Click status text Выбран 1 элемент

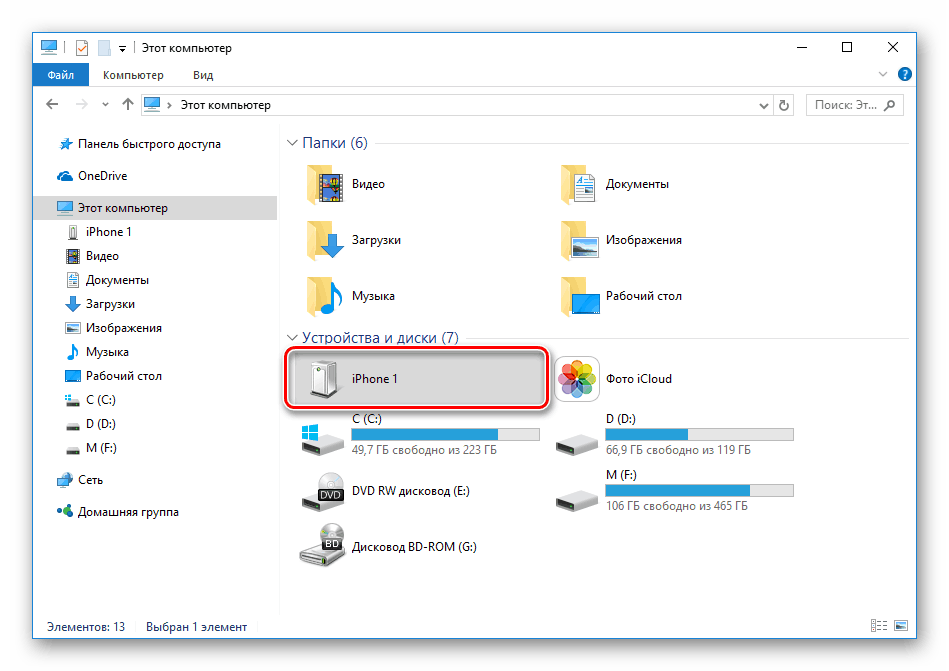[196, 627]
